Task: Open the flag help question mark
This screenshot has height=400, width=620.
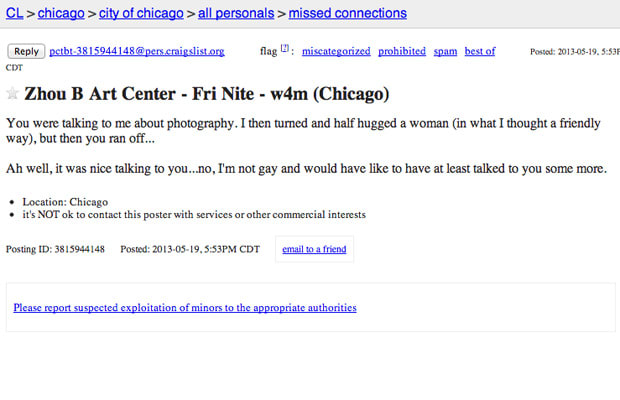Action: click(x=284, y=48)
